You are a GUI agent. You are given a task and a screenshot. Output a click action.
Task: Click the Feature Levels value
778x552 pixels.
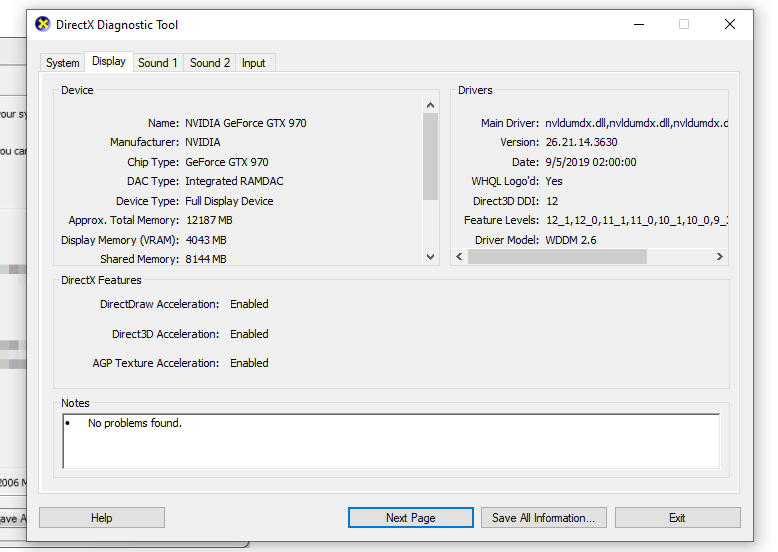click(637, 220)
